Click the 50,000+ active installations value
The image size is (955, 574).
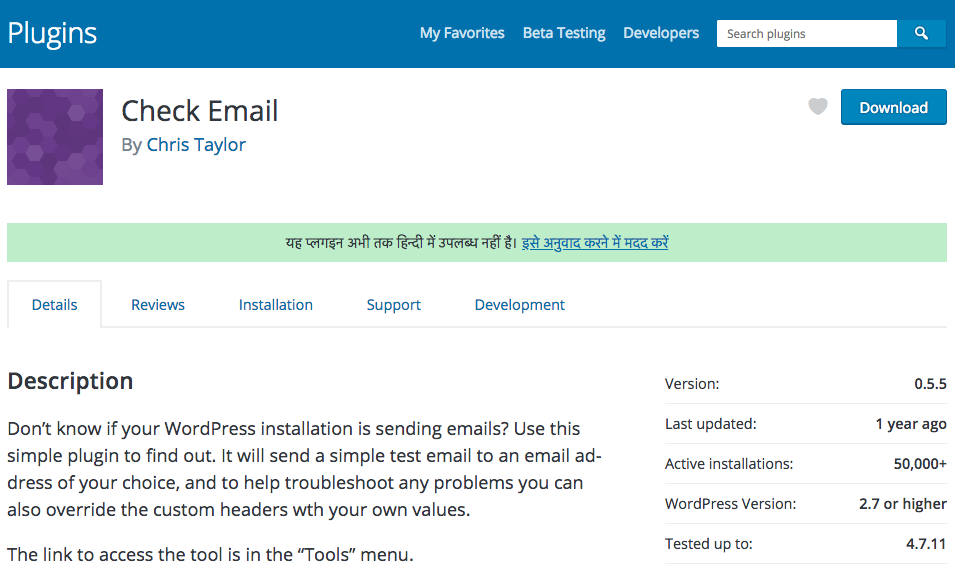(920, 464)
